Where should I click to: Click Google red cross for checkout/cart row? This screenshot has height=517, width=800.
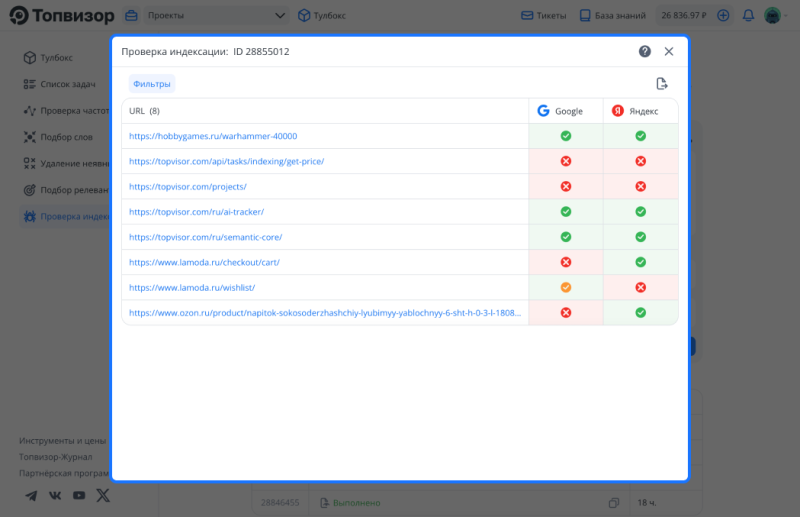pos(566,262)
